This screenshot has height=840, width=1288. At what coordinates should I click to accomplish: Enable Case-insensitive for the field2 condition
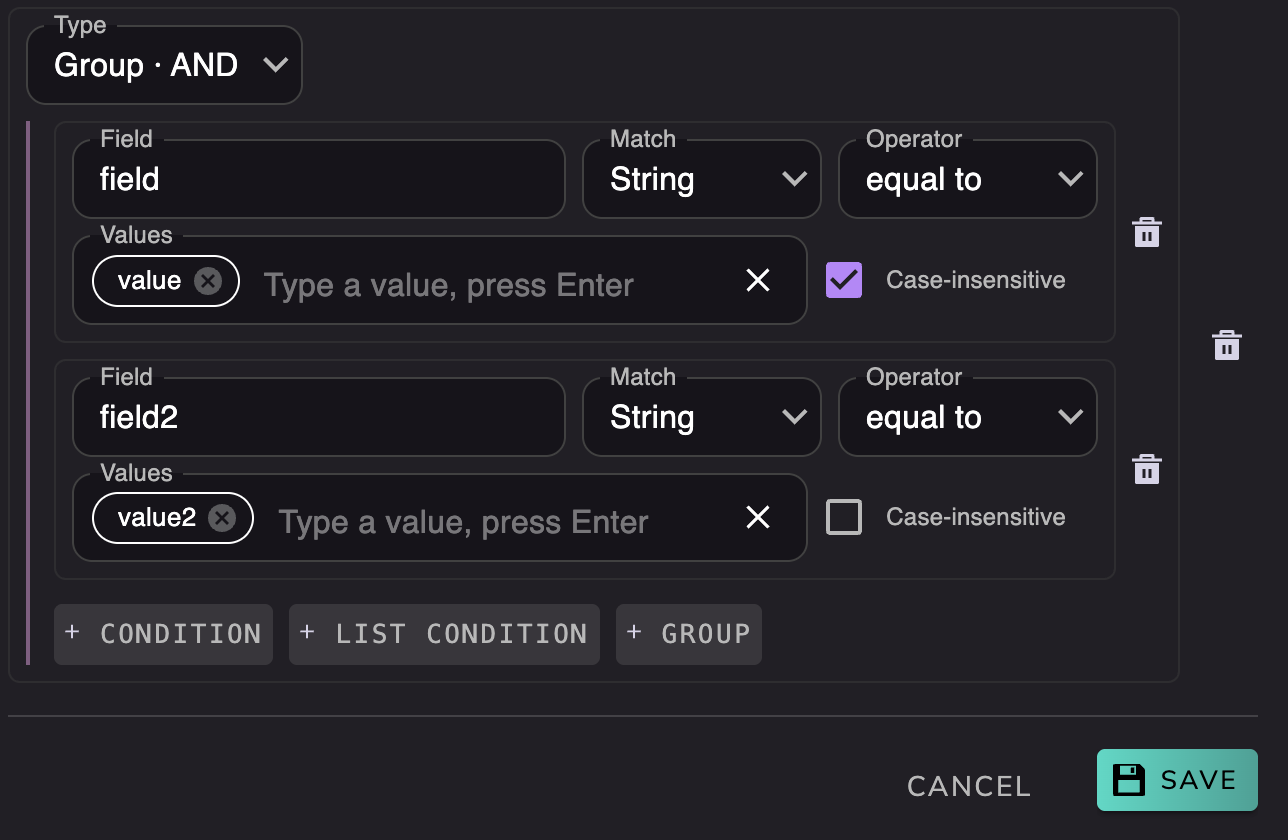coord(844,517)
